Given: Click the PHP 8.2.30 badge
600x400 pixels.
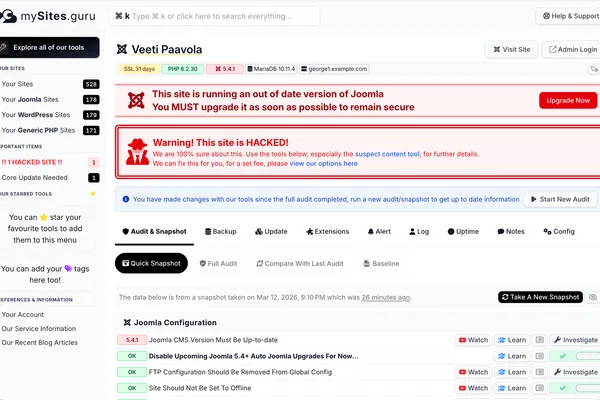Looking at the screenshot, I should click(x=183, y=69).
